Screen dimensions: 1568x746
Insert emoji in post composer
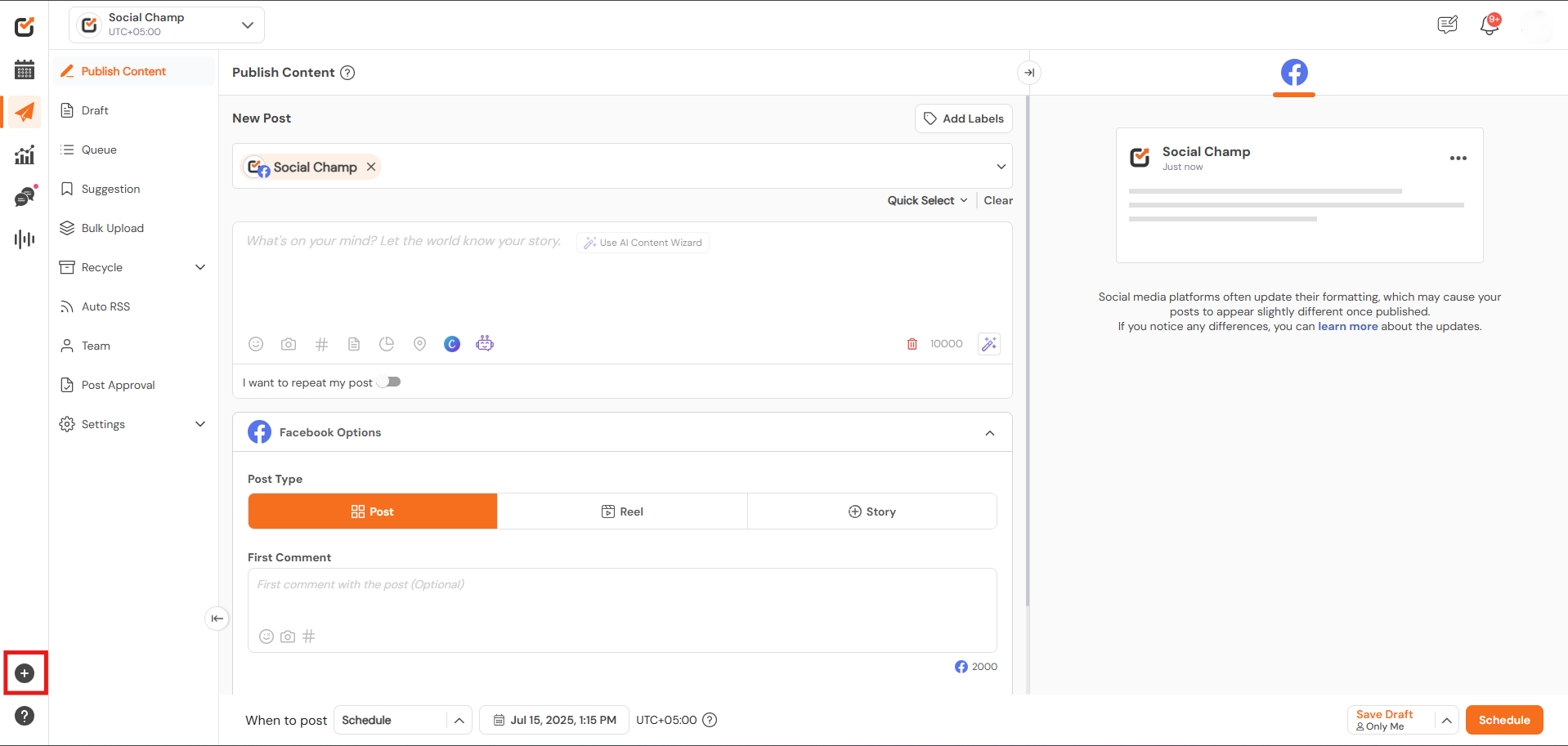(x=256, y=344)
